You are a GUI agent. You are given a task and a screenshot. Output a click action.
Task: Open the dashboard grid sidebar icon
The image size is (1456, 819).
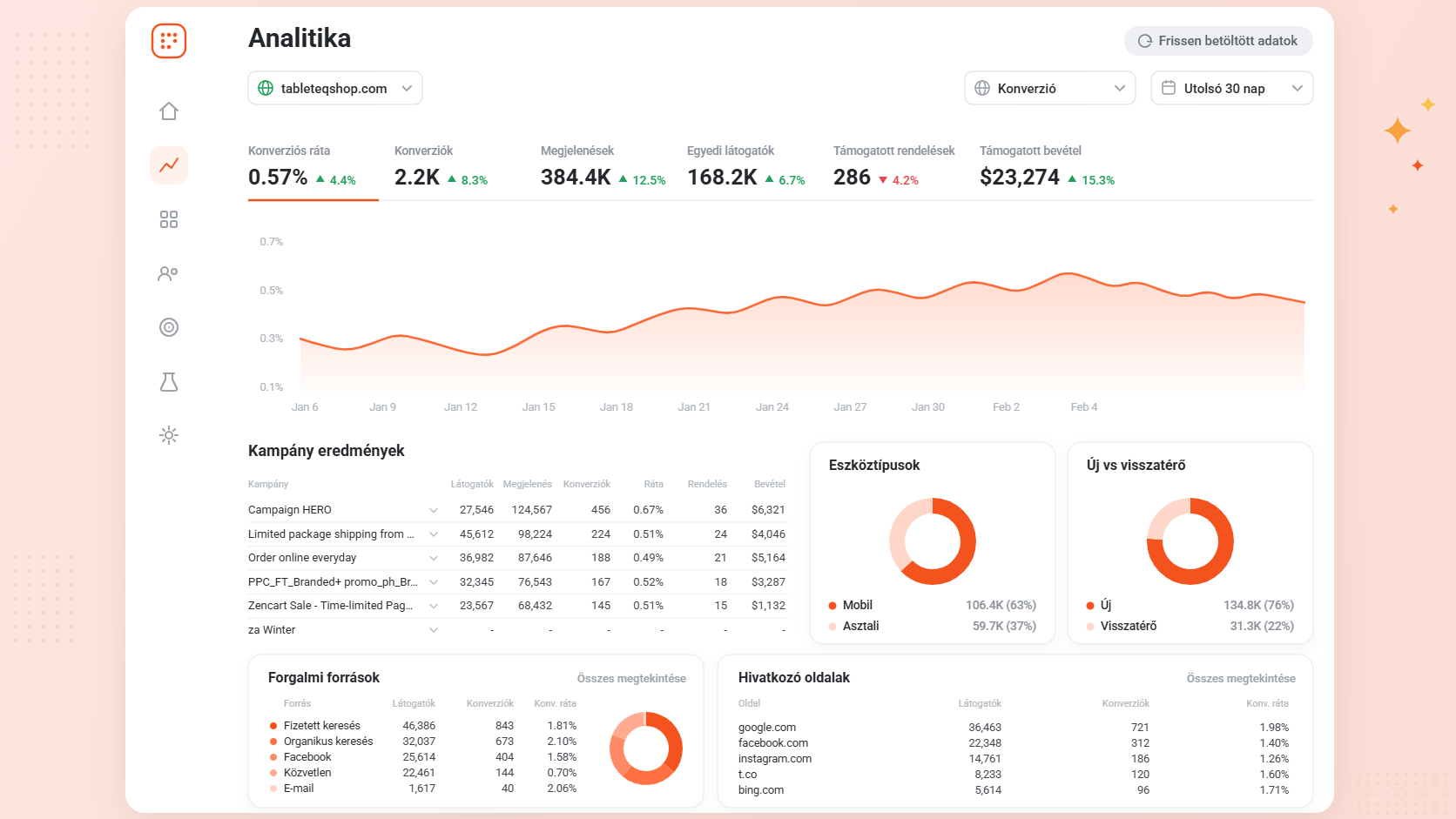pyautogui.click(x=169, y=219)
